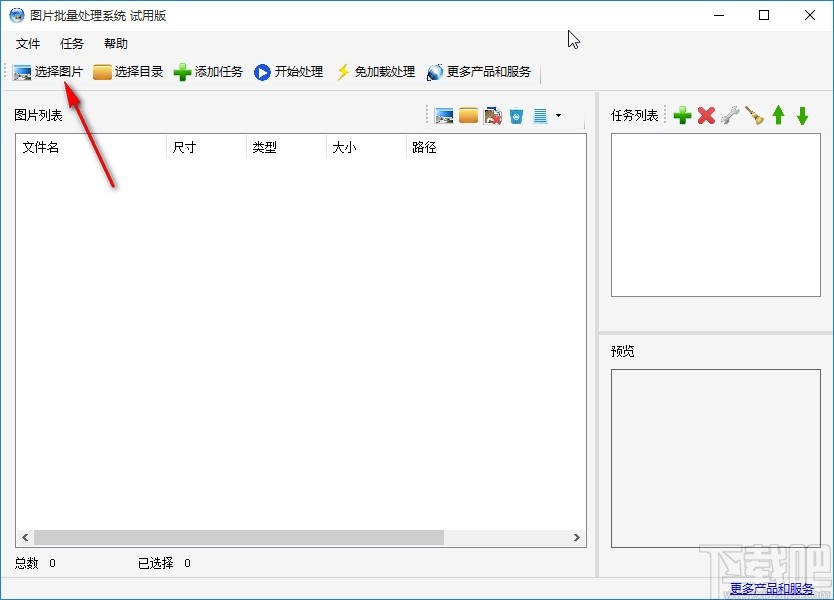
Task: Click the add-folder icon in the list toolbar
Action: point(468,114)
